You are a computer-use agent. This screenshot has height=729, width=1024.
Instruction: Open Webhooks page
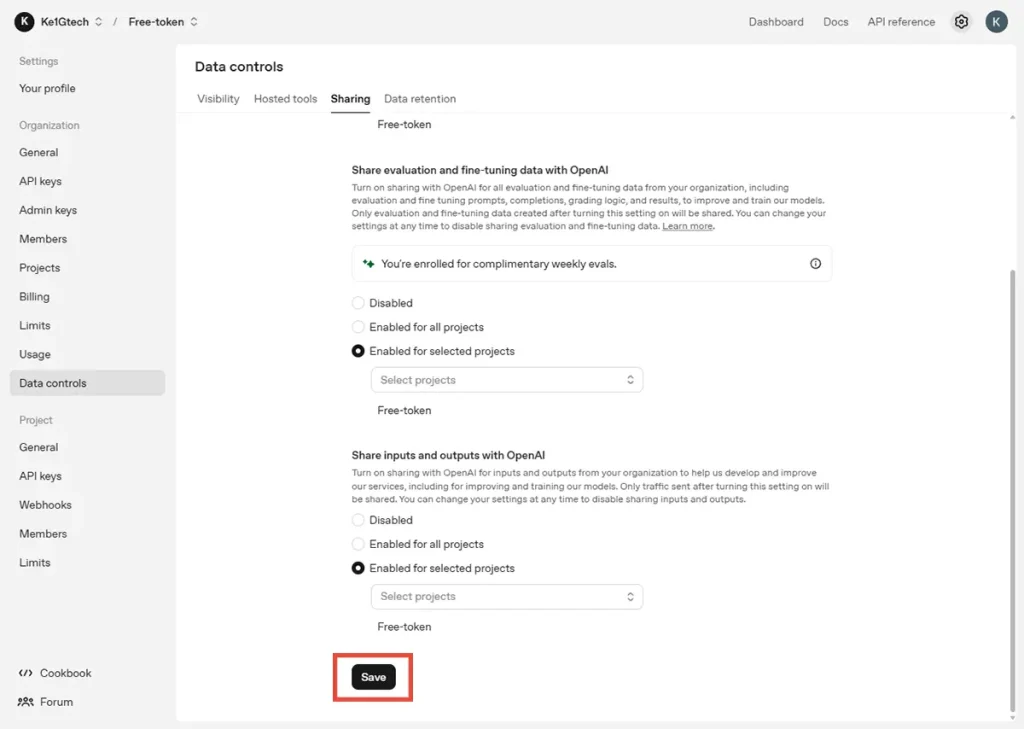pos(45,505)
